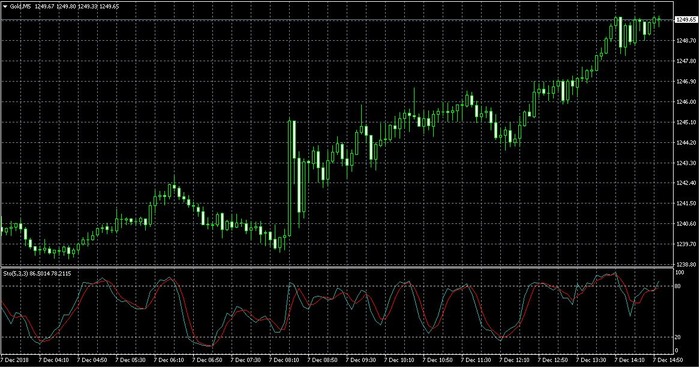This screenshot has width=700, height=368.
Task: Click the 7 Dec 14:10 time label
Action: coord(629,360)
